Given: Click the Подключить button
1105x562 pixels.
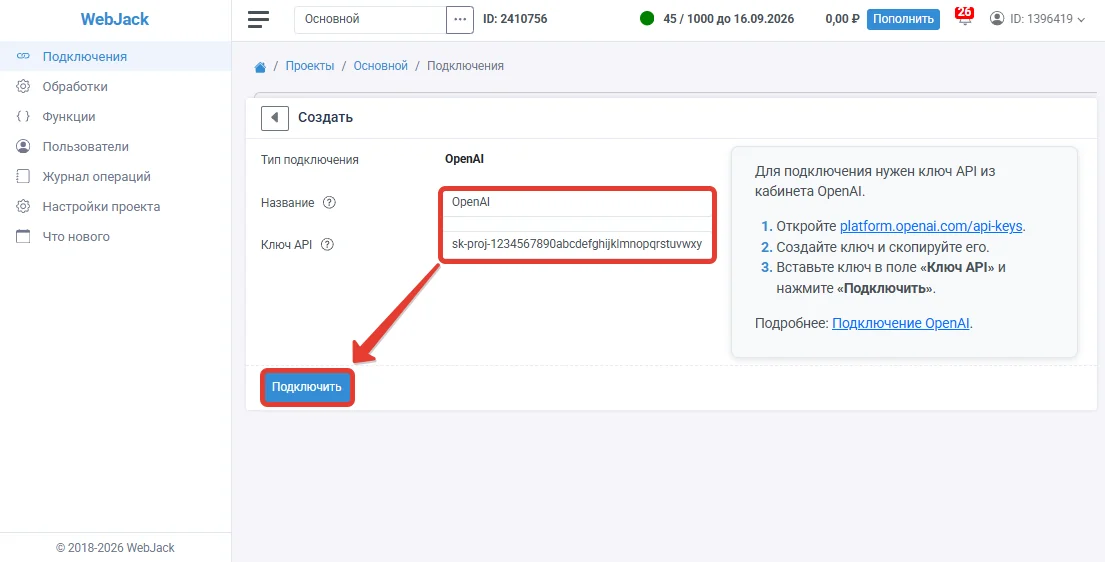Looking at the screenshot, I should point(307,386).
